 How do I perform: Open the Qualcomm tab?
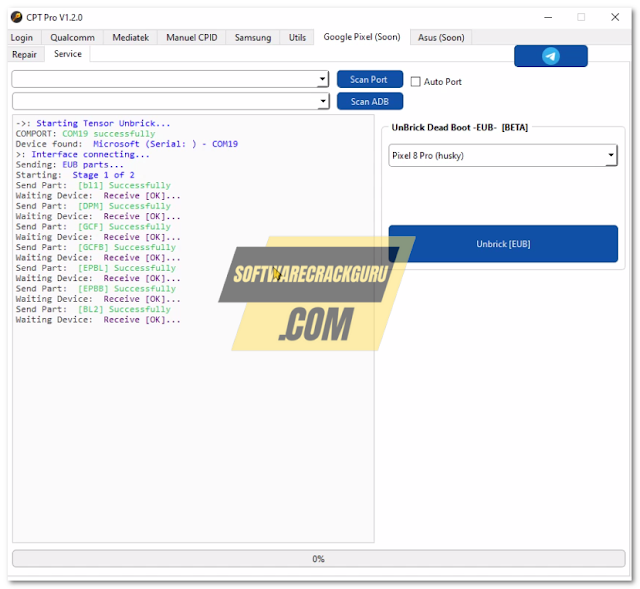click(73, 37)
